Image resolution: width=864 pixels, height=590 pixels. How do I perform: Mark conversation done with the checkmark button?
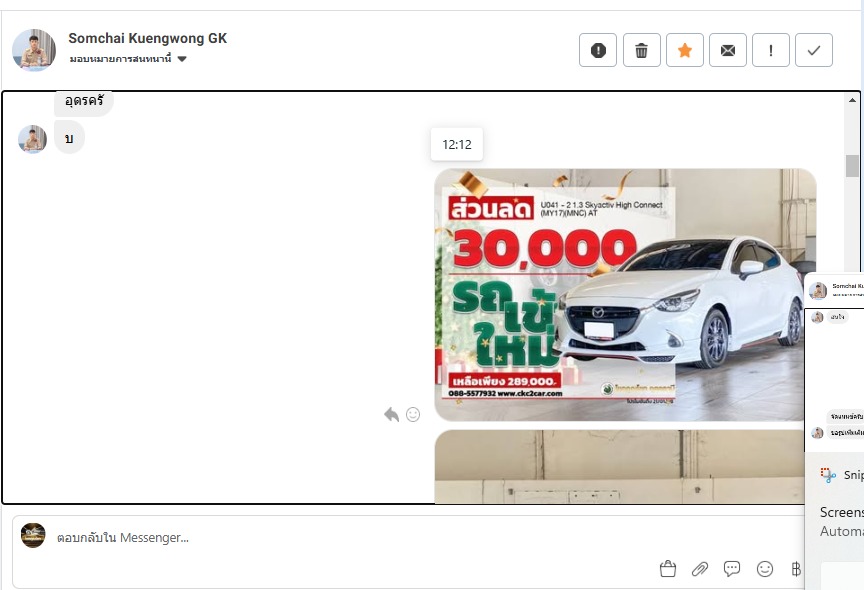coord(813,50)
